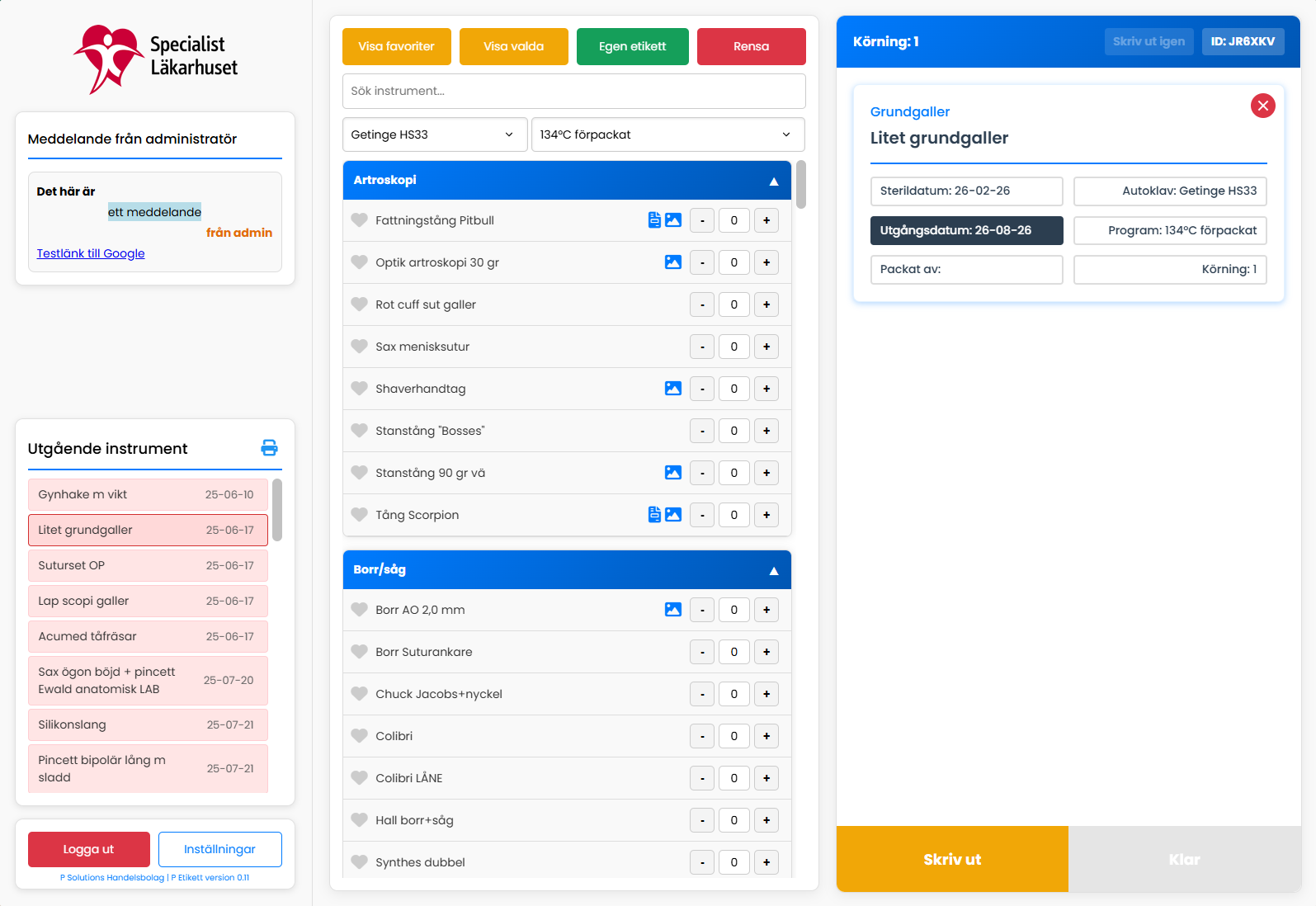Favorite Rot cuff sut galler with heart
Viewport: 1316px width, 906px height.
pyautogui.click(x=359, y=304)
